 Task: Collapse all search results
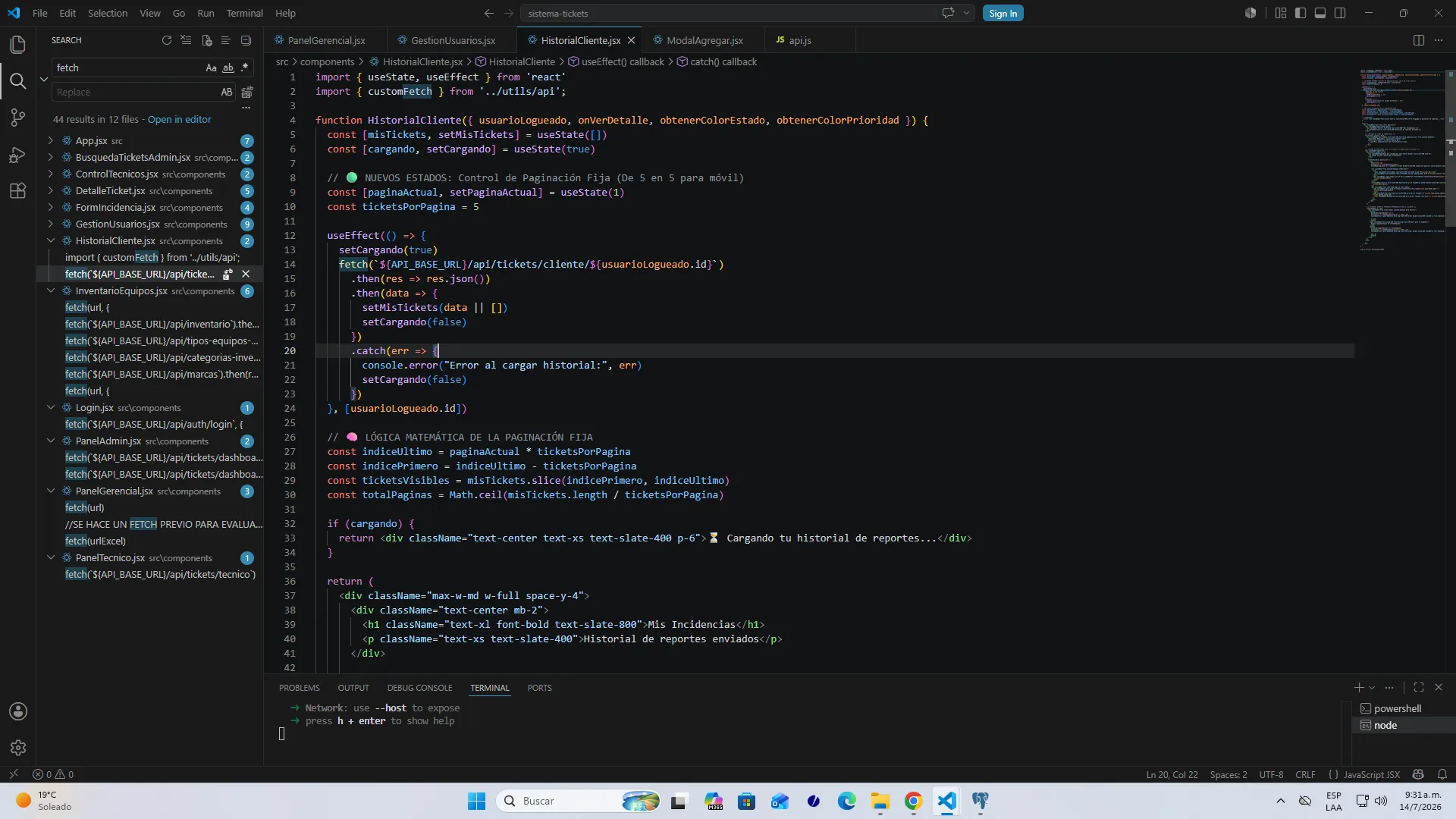(x=246, y=40)
